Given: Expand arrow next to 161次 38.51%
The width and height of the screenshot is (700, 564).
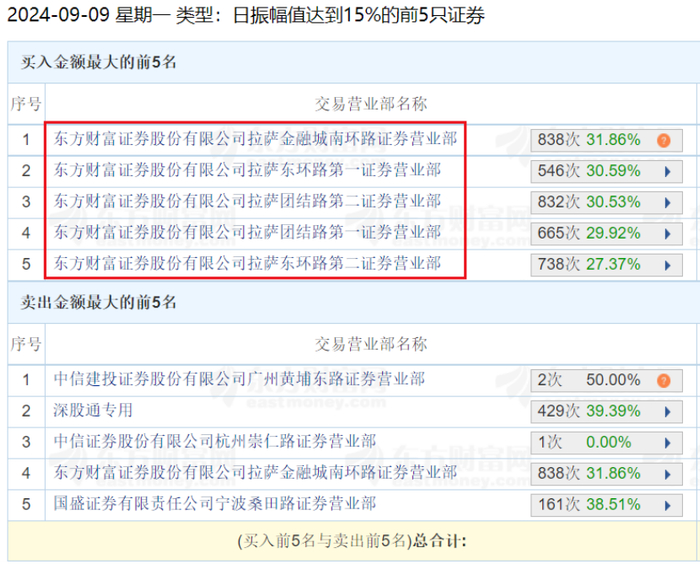Looking at the screenshot, I should coord(668,505).
